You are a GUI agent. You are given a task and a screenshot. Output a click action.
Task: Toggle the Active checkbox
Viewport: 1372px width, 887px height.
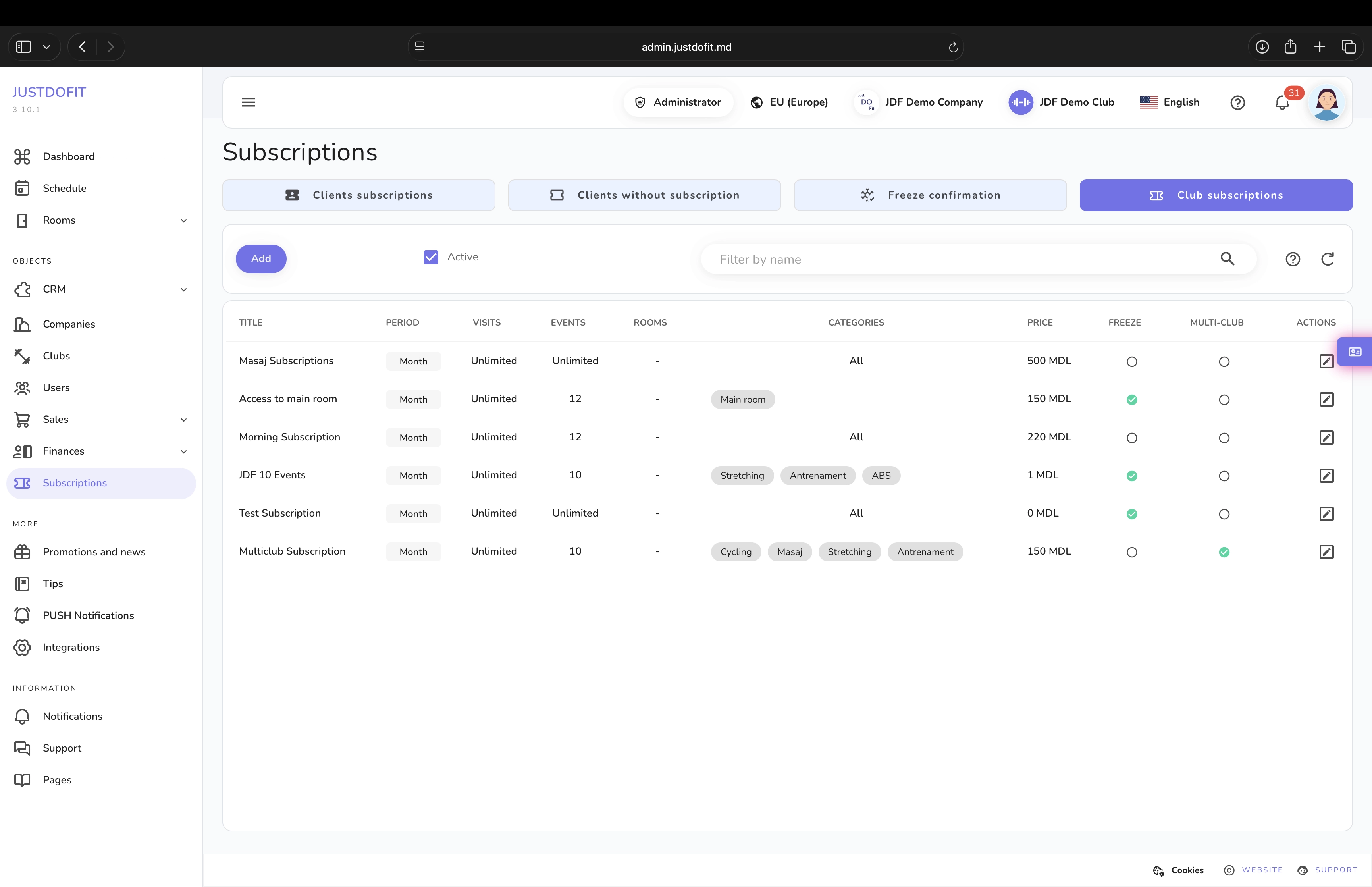431,257
